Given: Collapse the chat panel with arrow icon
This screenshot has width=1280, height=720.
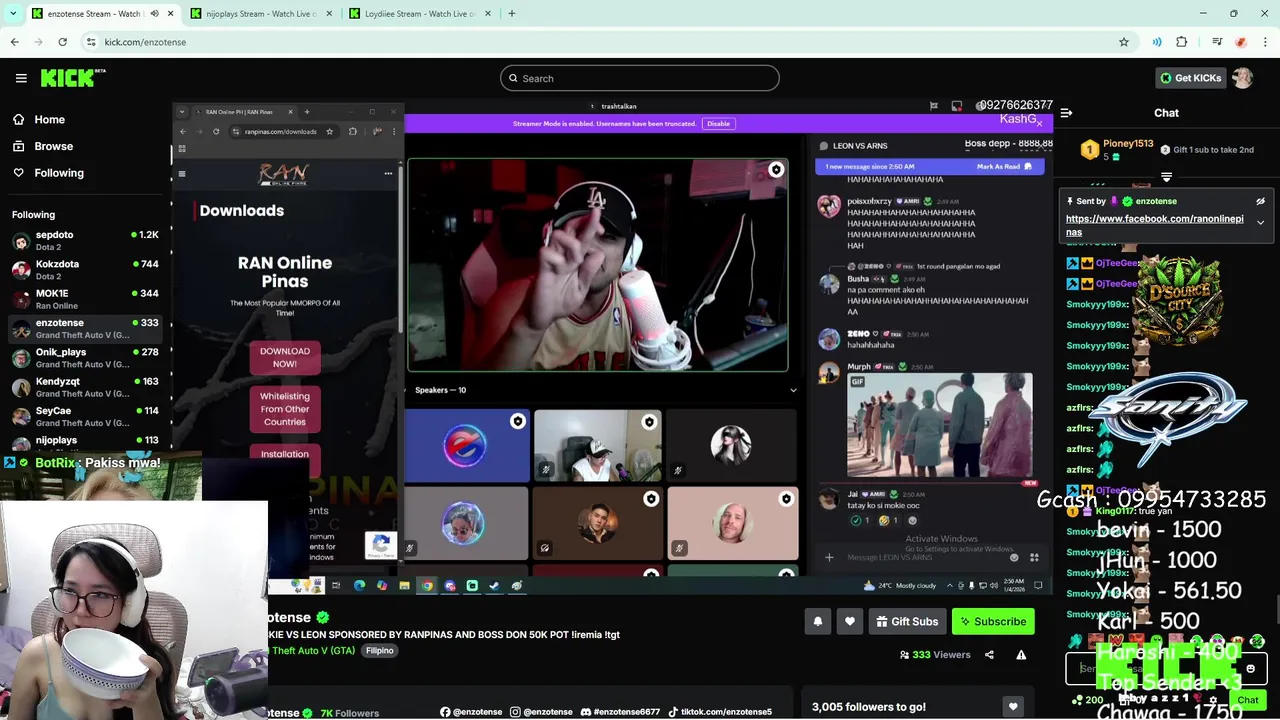Looking at the screenshot, I should pyautogui.click(x=1066, y=113).
